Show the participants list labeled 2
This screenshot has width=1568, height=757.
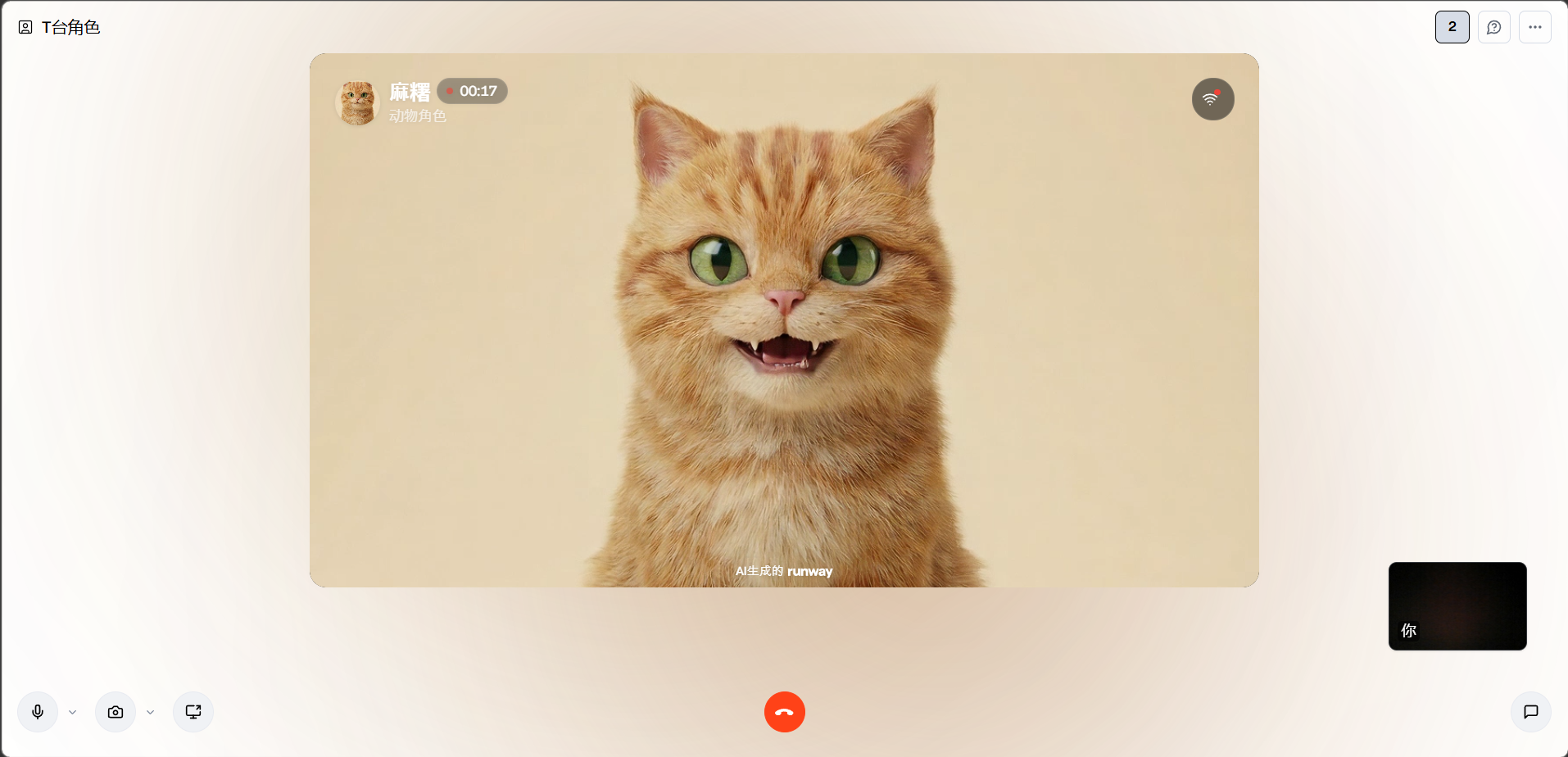(x=1452, y=27)
